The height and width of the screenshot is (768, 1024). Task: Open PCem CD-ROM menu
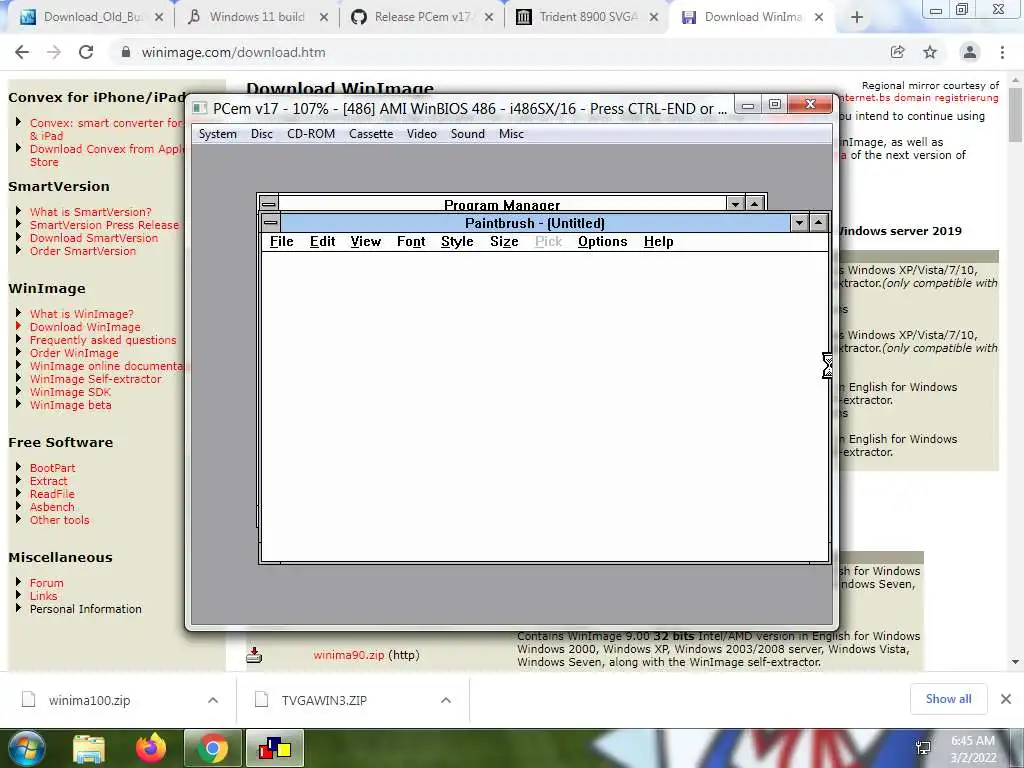(311, 134)
